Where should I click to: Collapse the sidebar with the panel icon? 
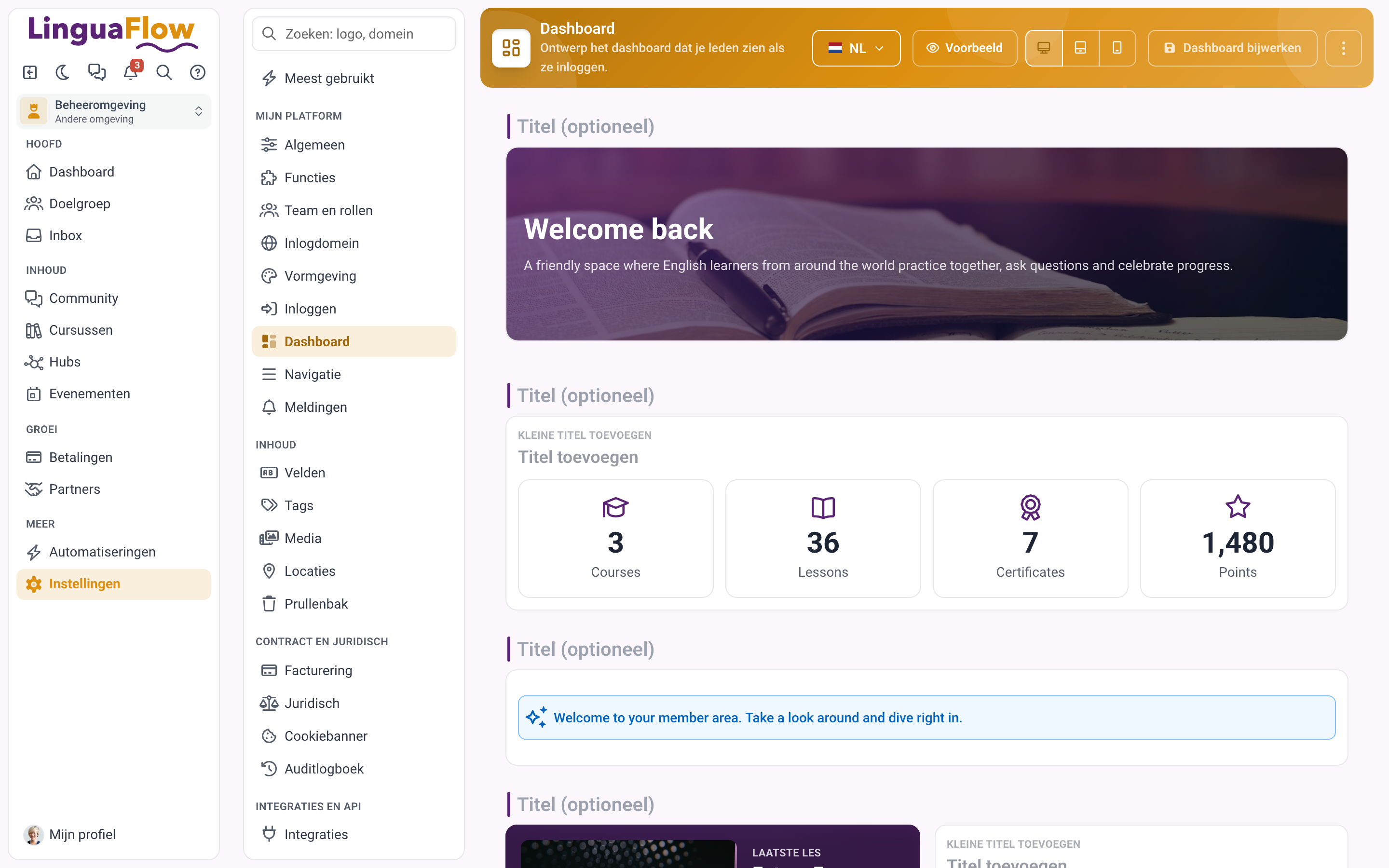click(30, 72)
